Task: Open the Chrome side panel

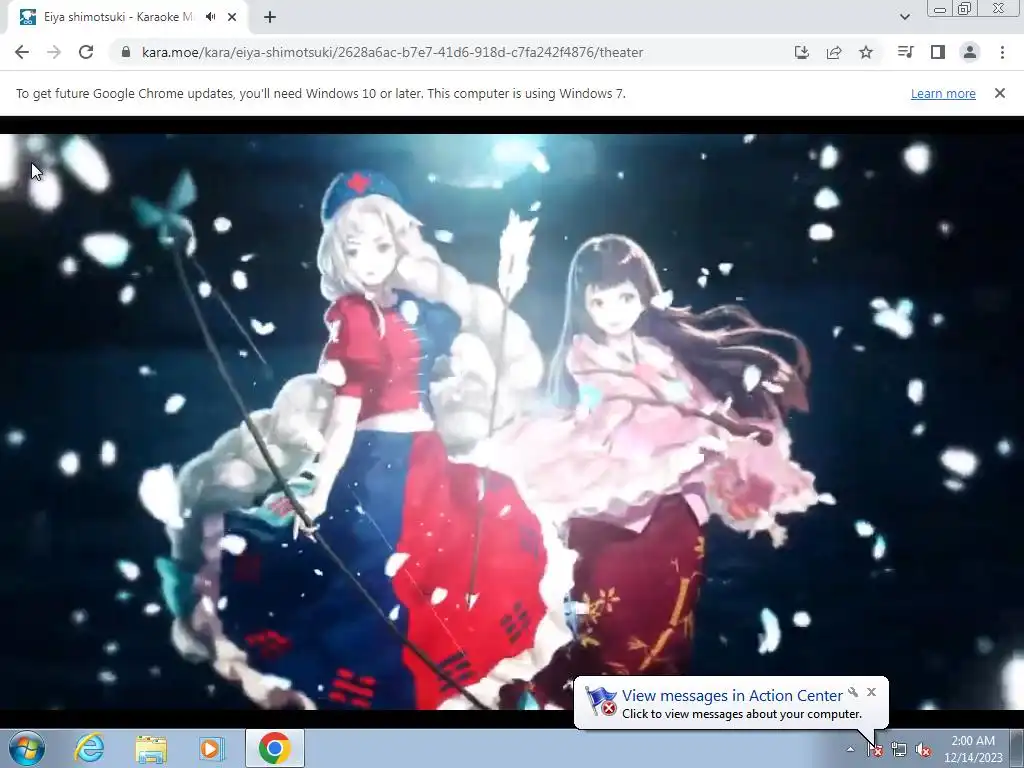Action: 938,52
